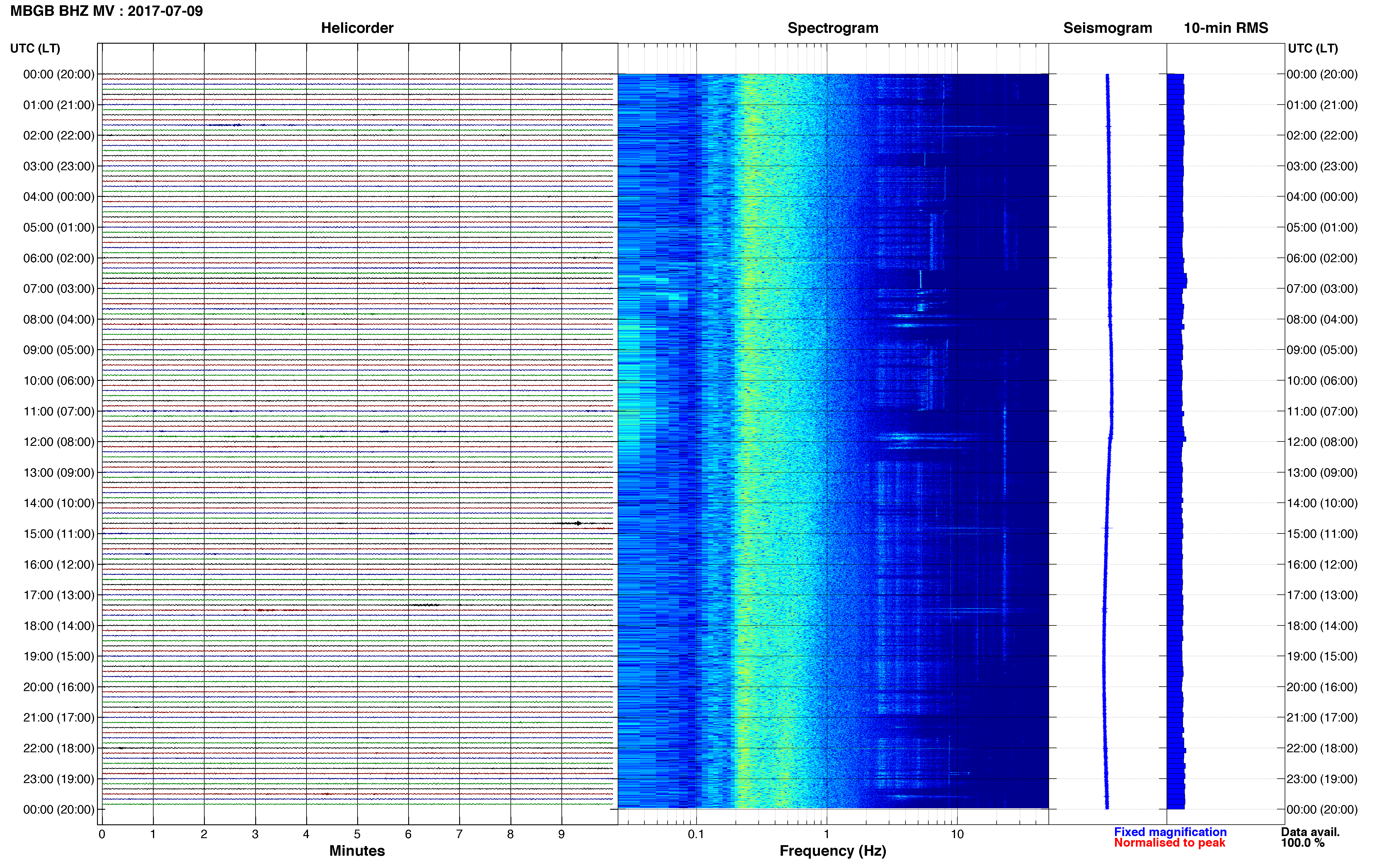
Task: Click the 'Data avail.' label
Action: [x=1310, y=832]
